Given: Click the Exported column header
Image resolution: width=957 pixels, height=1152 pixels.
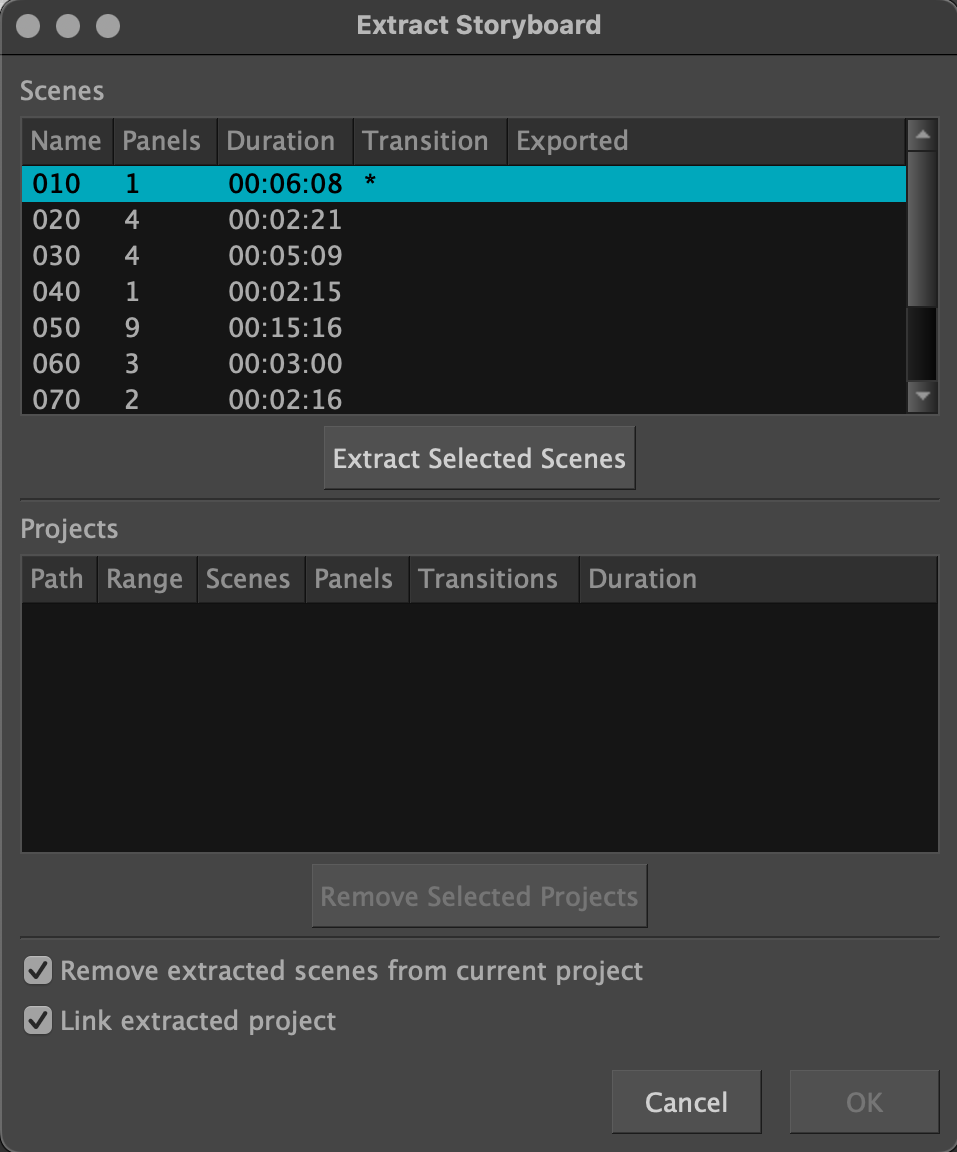Looking at the screenshot, I should 572,141.
